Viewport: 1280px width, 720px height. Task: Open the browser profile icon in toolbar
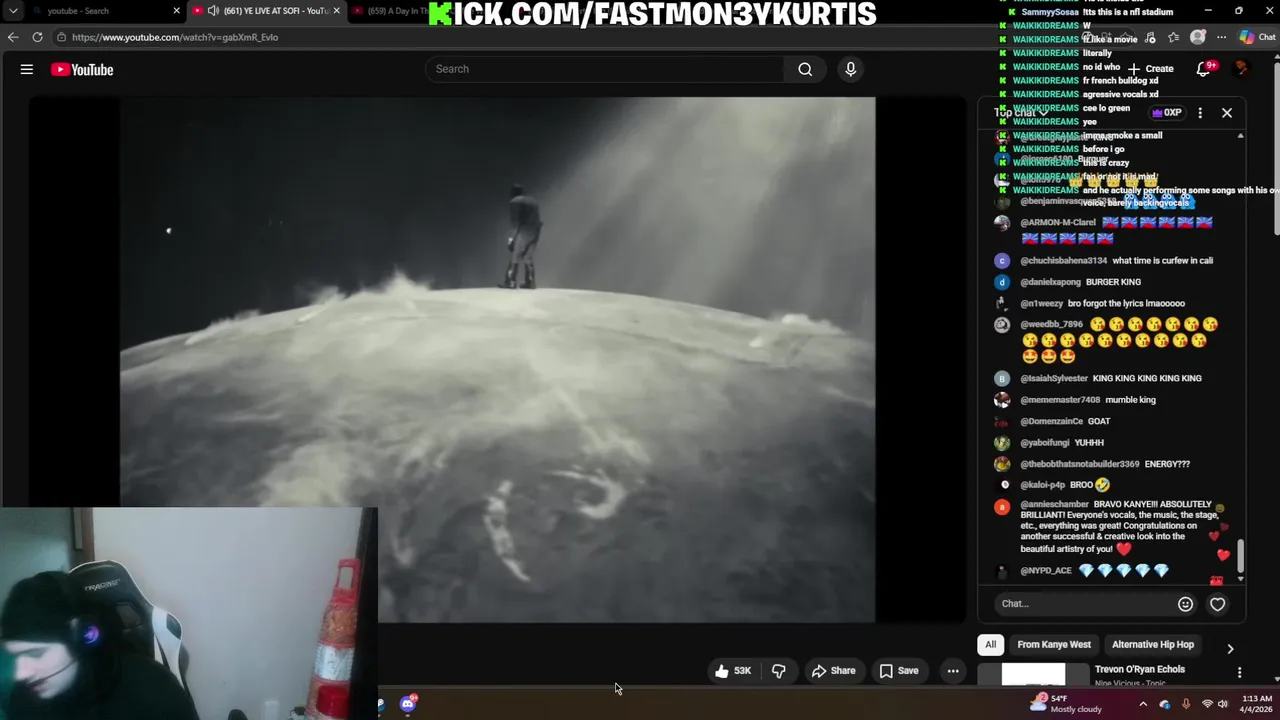[1198, 37]
